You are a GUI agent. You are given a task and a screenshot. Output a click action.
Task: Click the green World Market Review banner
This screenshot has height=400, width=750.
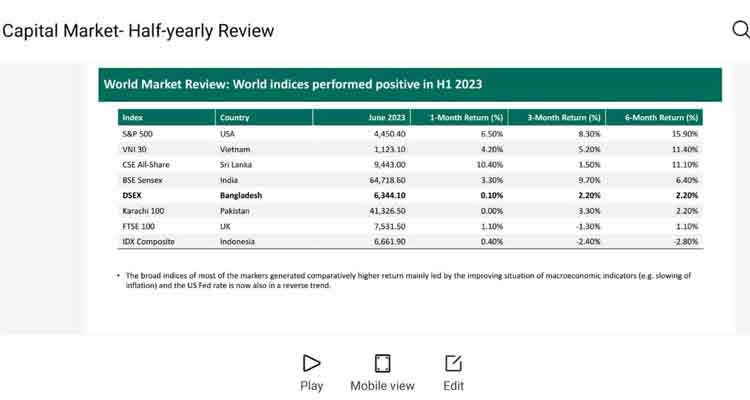[409, 84]
